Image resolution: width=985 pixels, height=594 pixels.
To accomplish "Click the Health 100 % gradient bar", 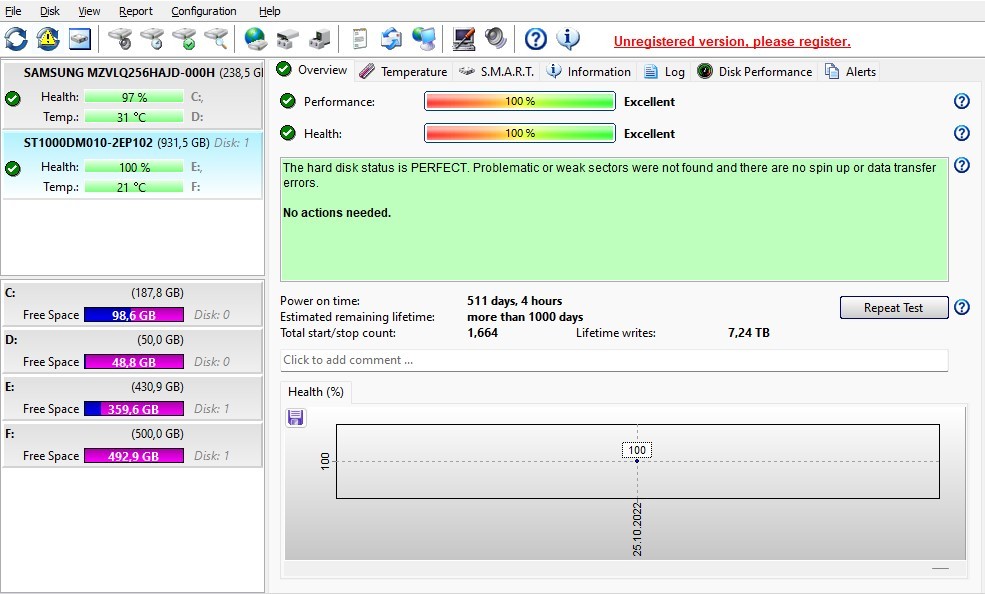I will pyautogui.click(x=520, y=133).
